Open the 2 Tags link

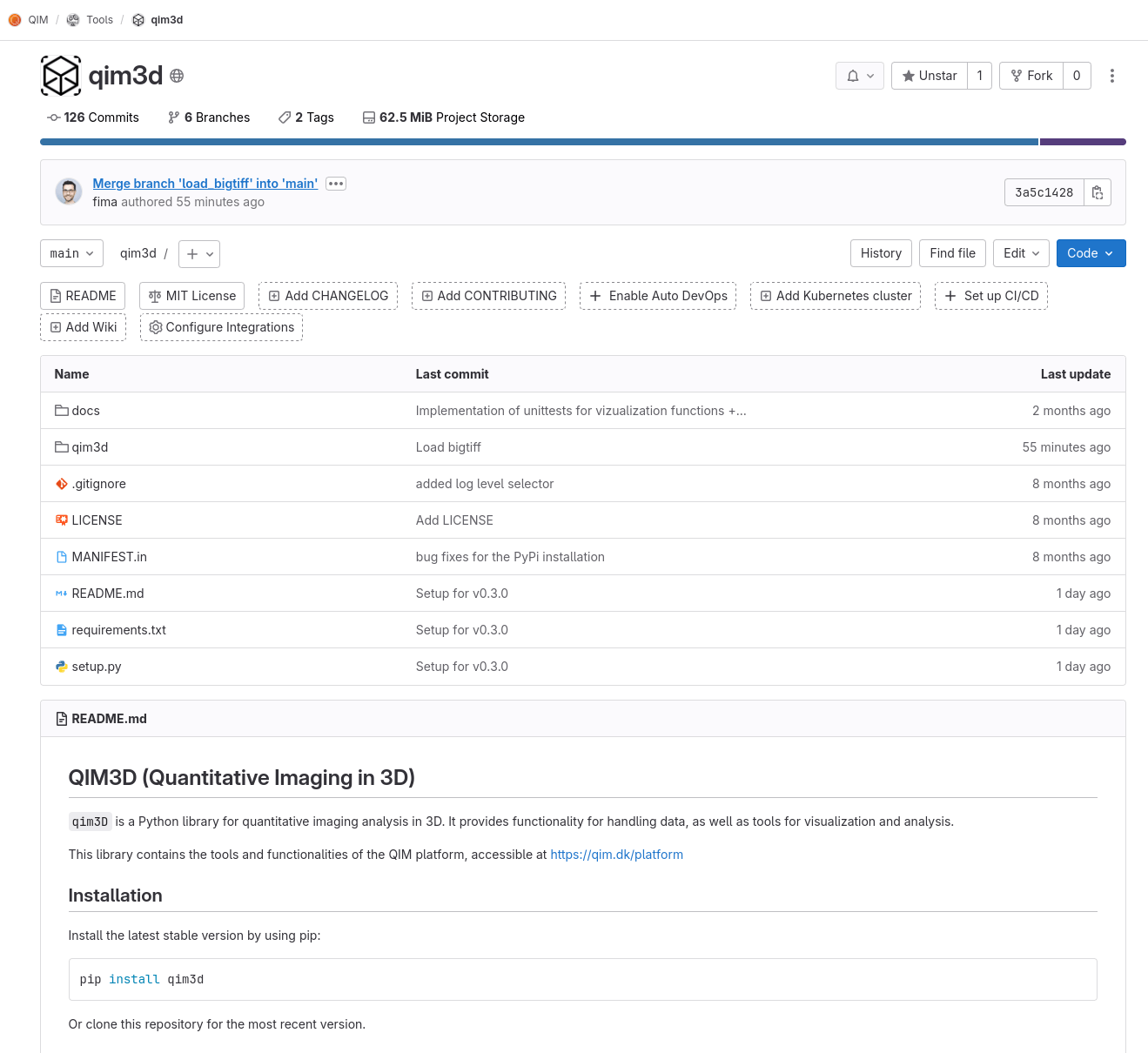(306, 117)
